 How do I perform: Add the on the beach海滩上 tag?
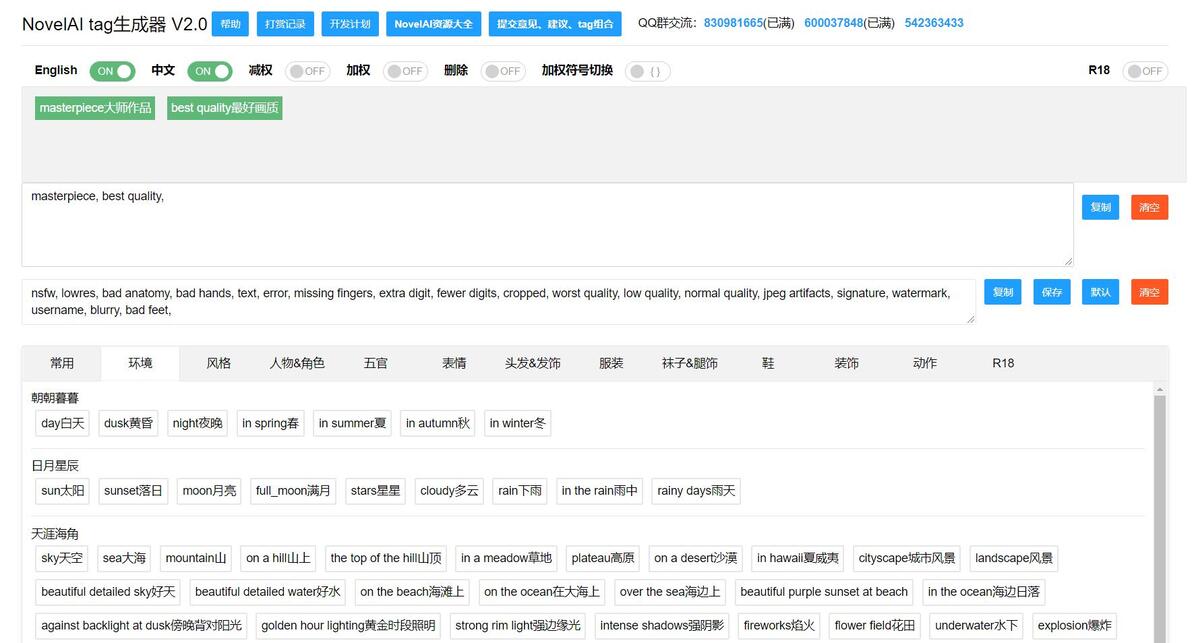click(411, 592)
